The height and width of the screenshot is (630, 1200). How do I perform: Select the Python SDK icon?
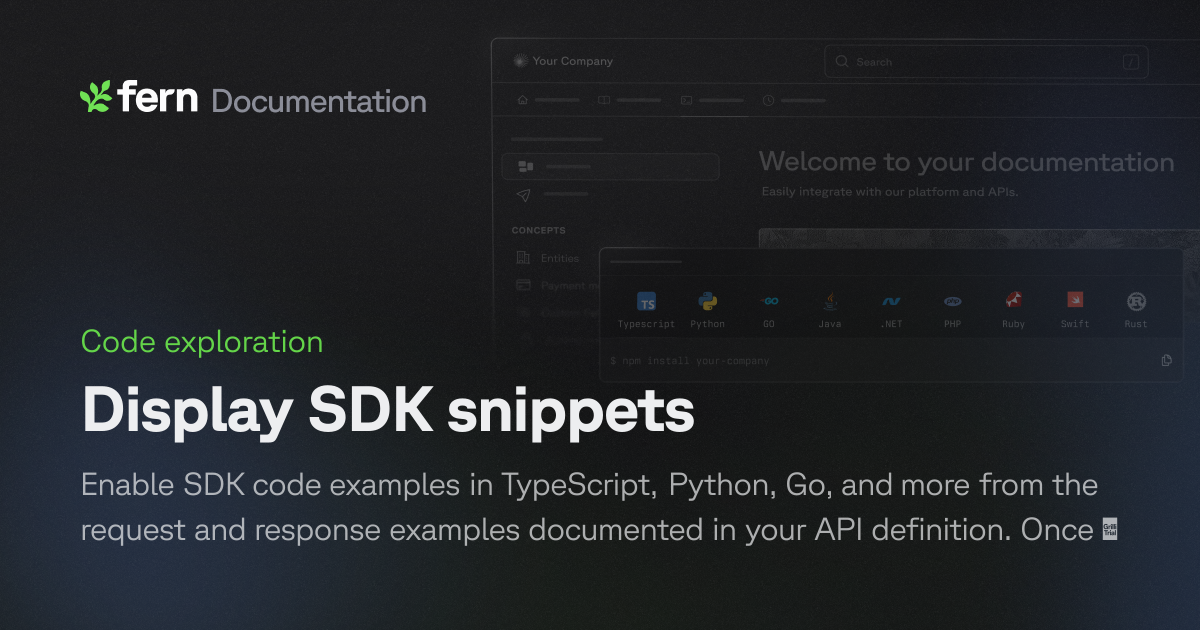[708, 302]
